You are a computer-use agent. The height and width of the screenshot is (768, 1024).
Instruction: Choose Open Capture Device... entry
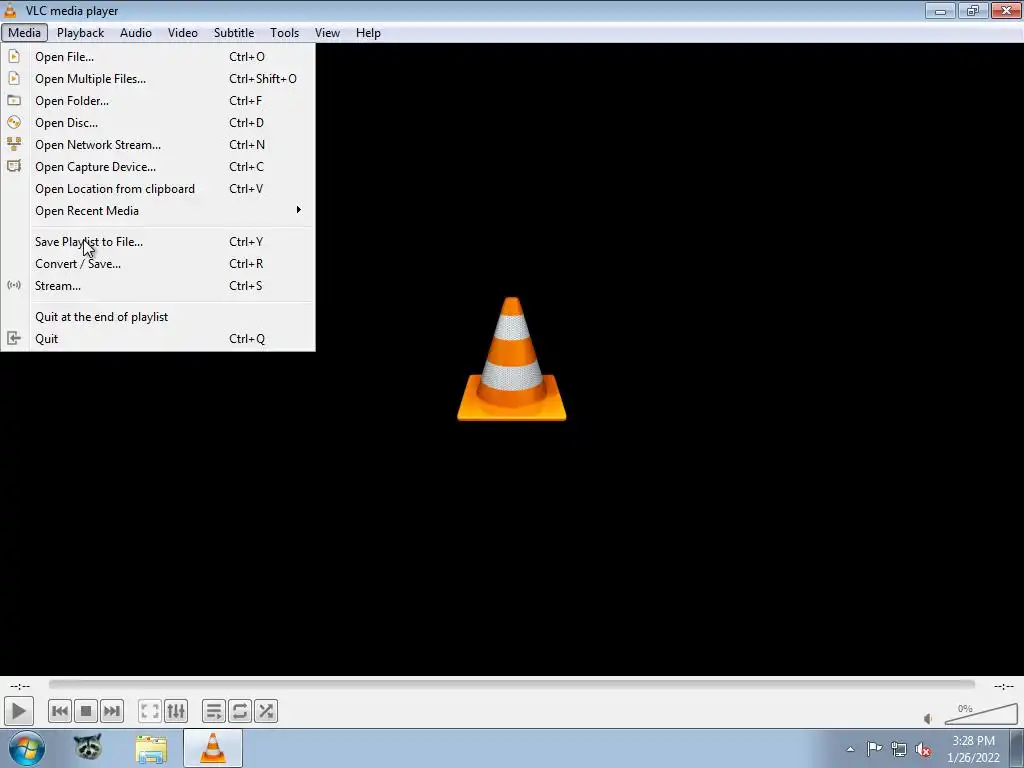pyautogui.click(x=158, y=167)
